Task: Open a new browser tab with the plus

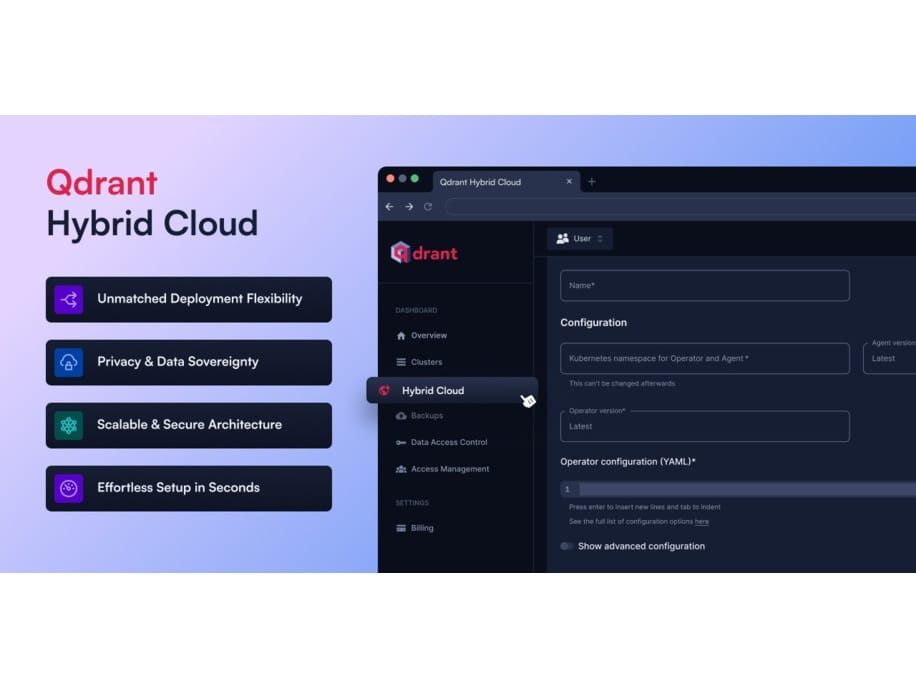Action: click(592, 182)
